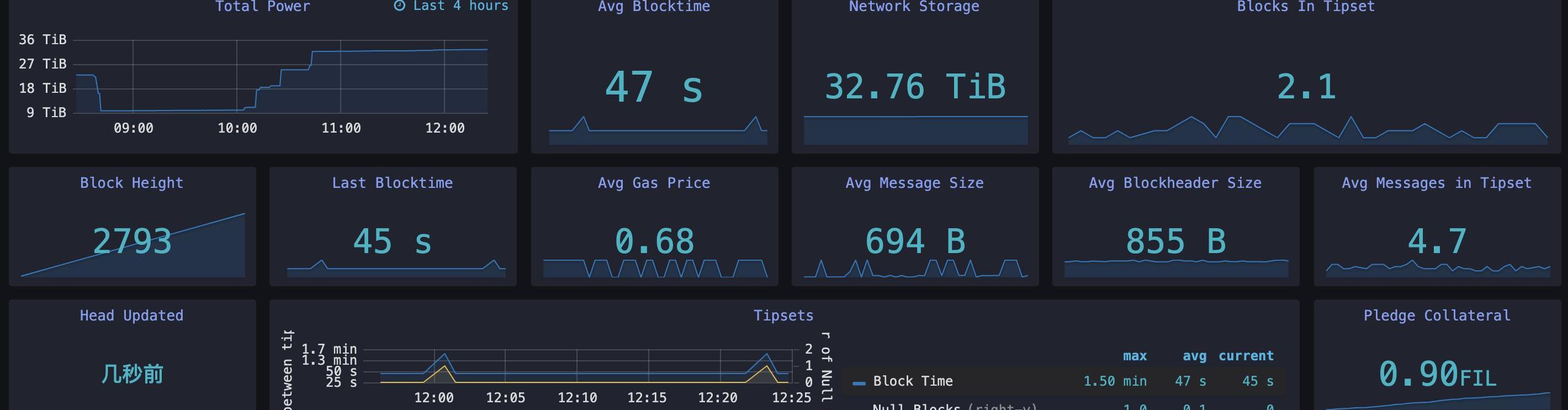Click the clock icon beside Last 4 hours
Viewport: 1568px width, 410px height.
tap(399, 6)
